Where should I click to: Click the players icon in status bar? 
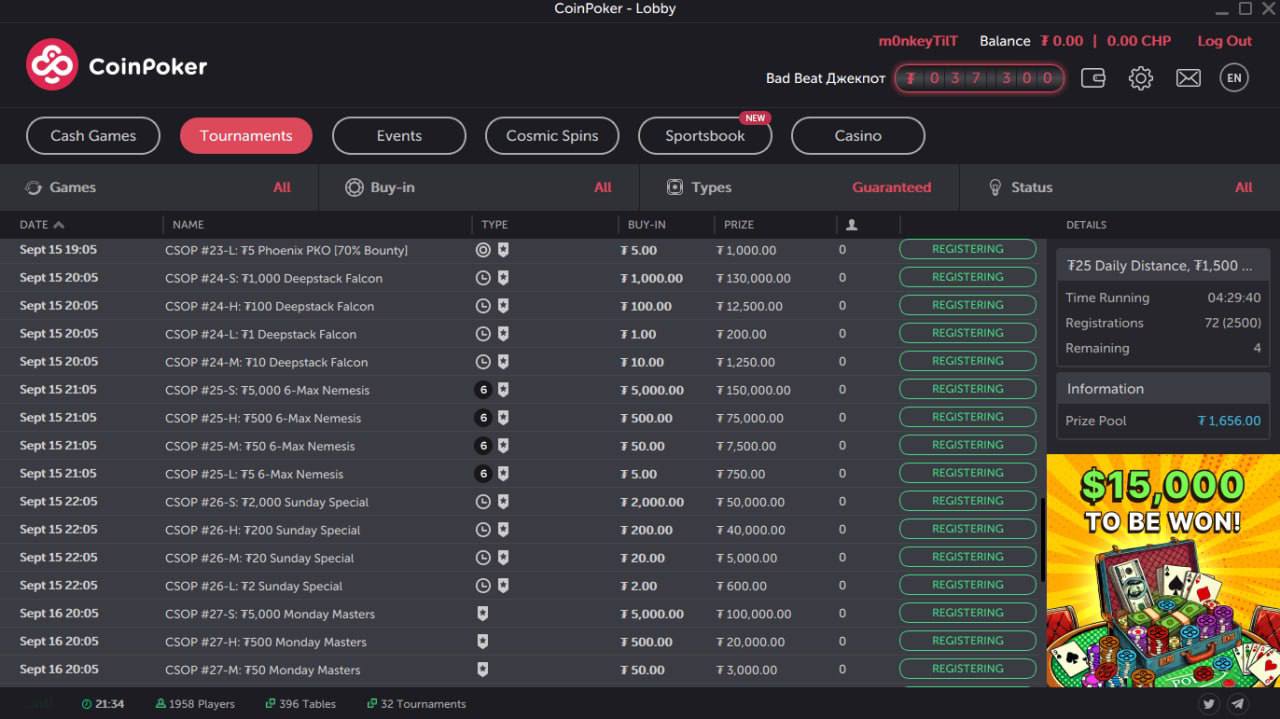[x=161, y=704]
